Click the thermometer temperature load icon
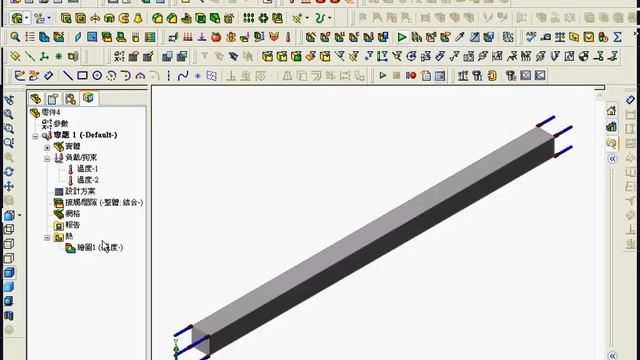The height and width of the screenshot is (360, 640). (288, 38)
